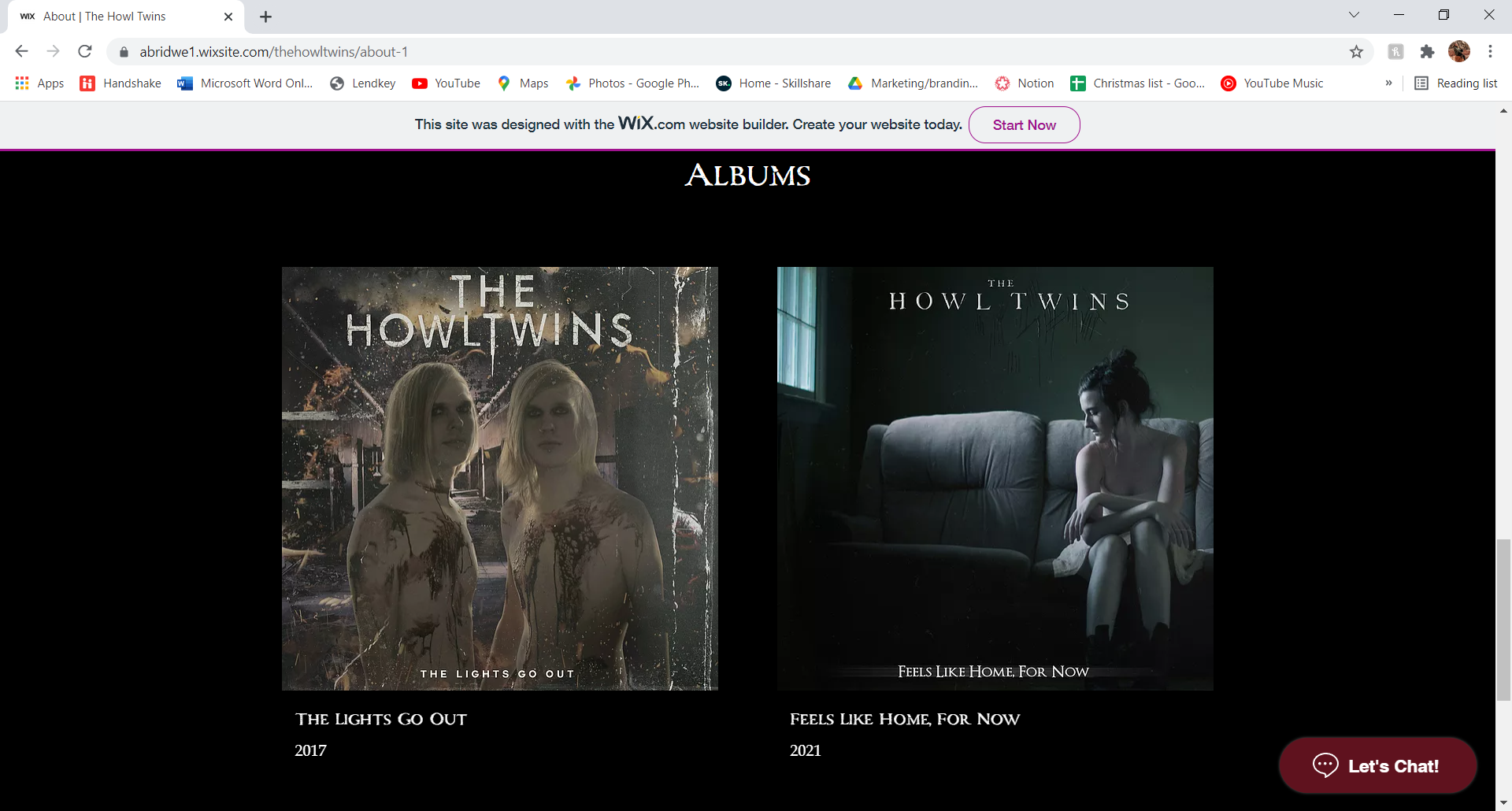Reload the current page
1512x811 pixels.
pos(85,51)
